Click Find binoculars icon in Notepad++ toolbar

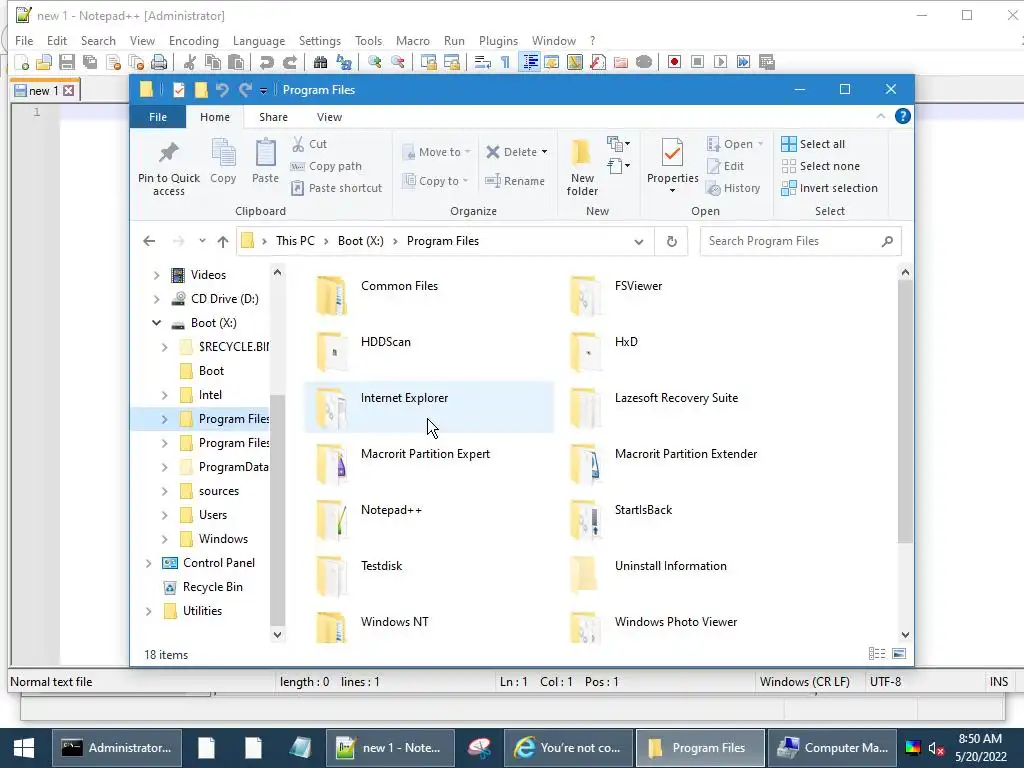click(320, 62)
